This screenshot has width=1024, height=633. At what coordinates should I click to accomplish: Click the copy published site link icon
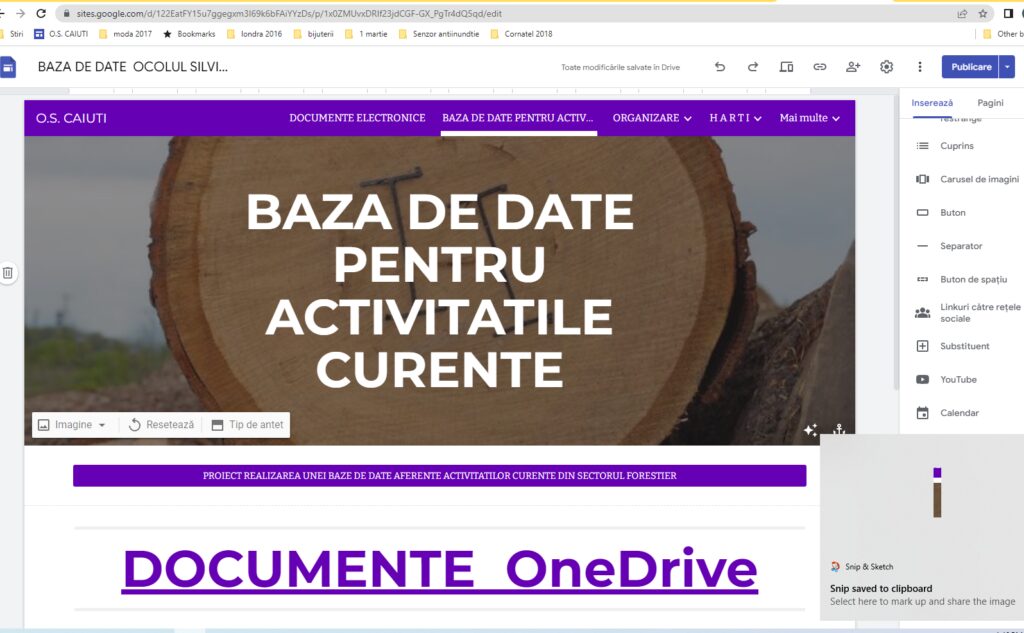click(x=819, y=67)
